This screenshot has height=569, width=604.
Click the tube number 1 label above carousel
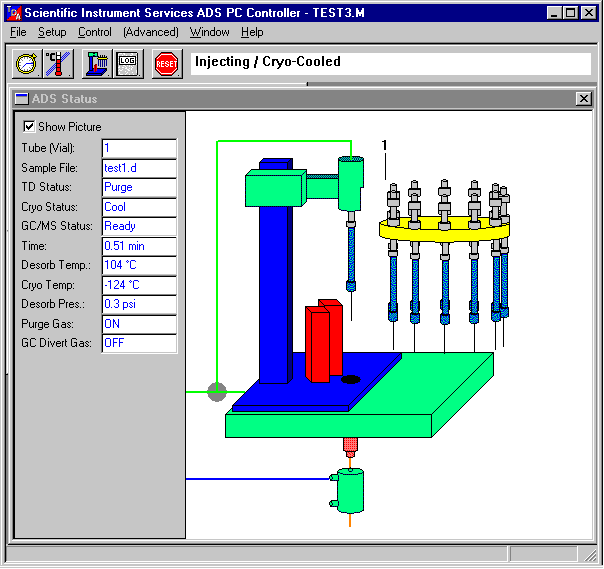384,145
